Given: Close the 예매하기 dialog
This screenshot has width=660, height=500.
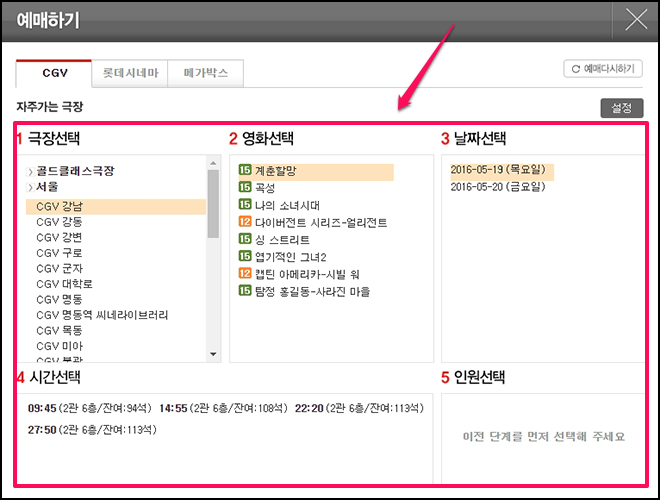Looking at the screenshot, I should 636,20.
